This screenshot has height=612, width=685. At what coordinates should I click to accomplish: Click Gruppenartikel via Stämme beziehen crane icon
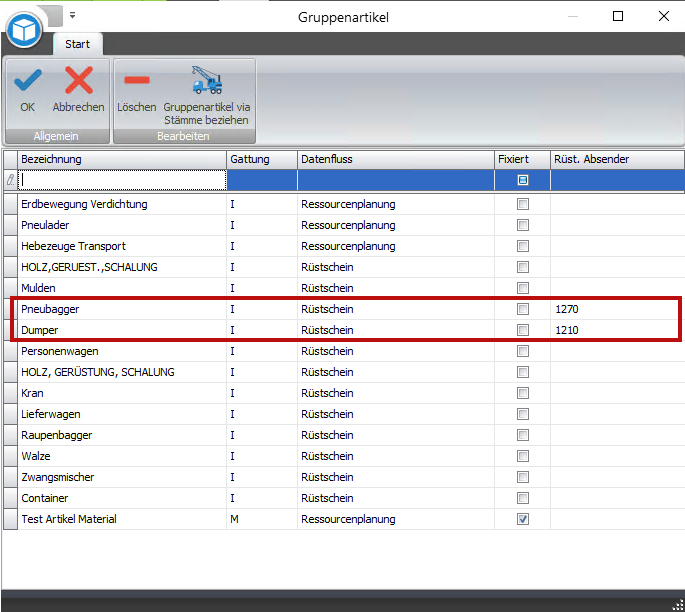[x=207, y=80]
